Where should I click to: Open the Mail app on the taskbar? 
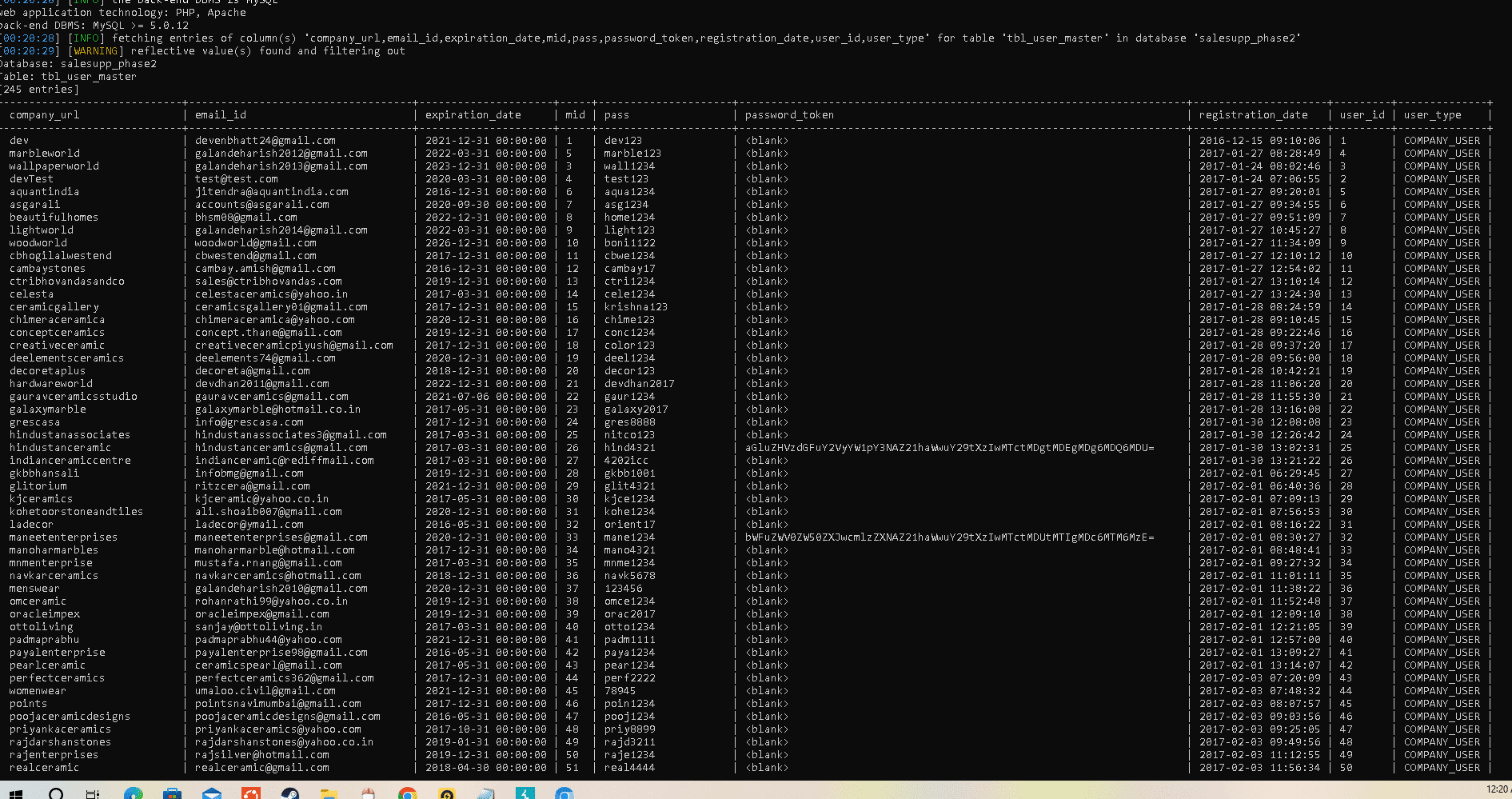pyautogui.click(x=212, y=793)
